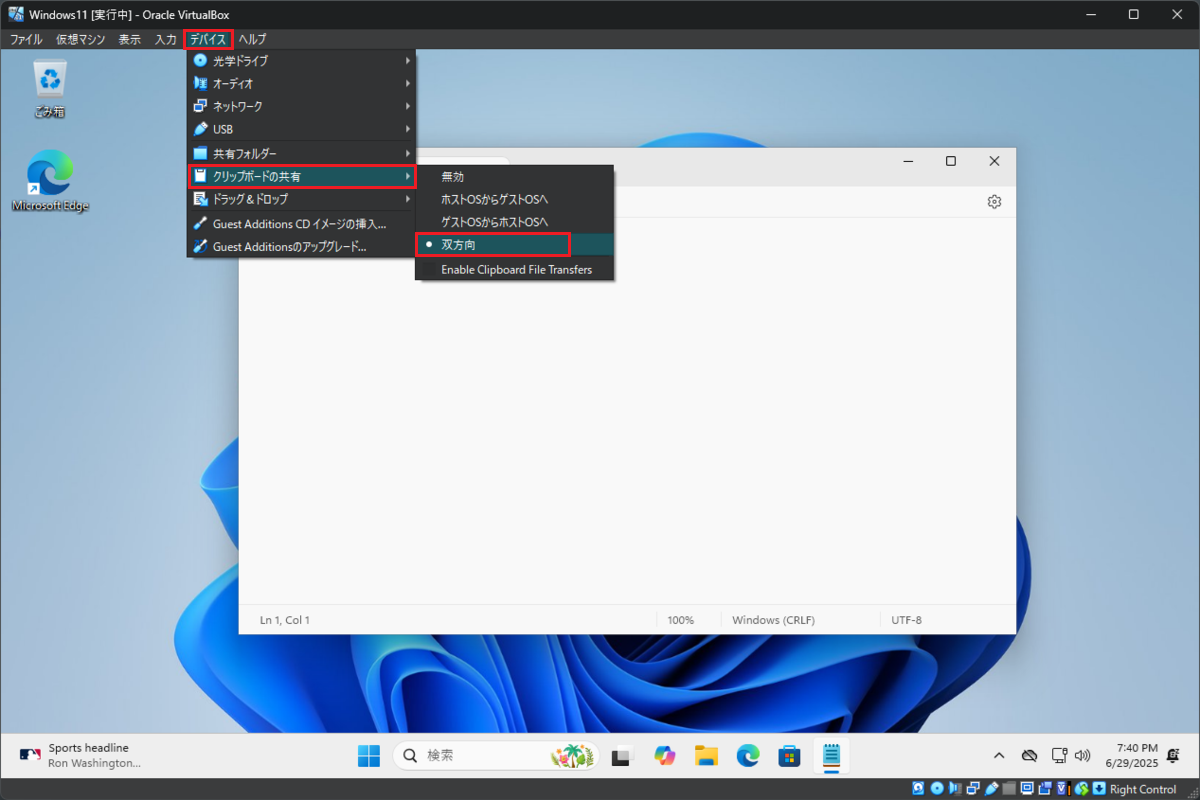Choose Guest Additions CD イメージの挿入
The image size is (1200, 800).
[301, 224]
